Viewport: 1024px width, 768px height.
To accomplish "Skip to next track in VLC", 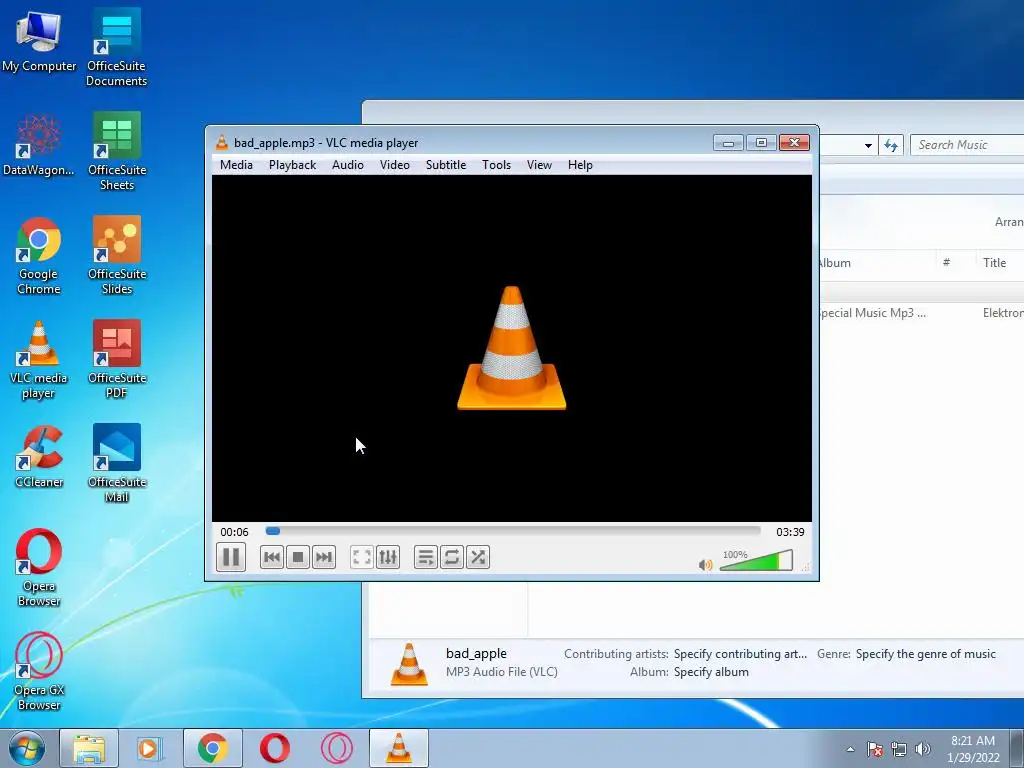I will click(x=324, y=557).
